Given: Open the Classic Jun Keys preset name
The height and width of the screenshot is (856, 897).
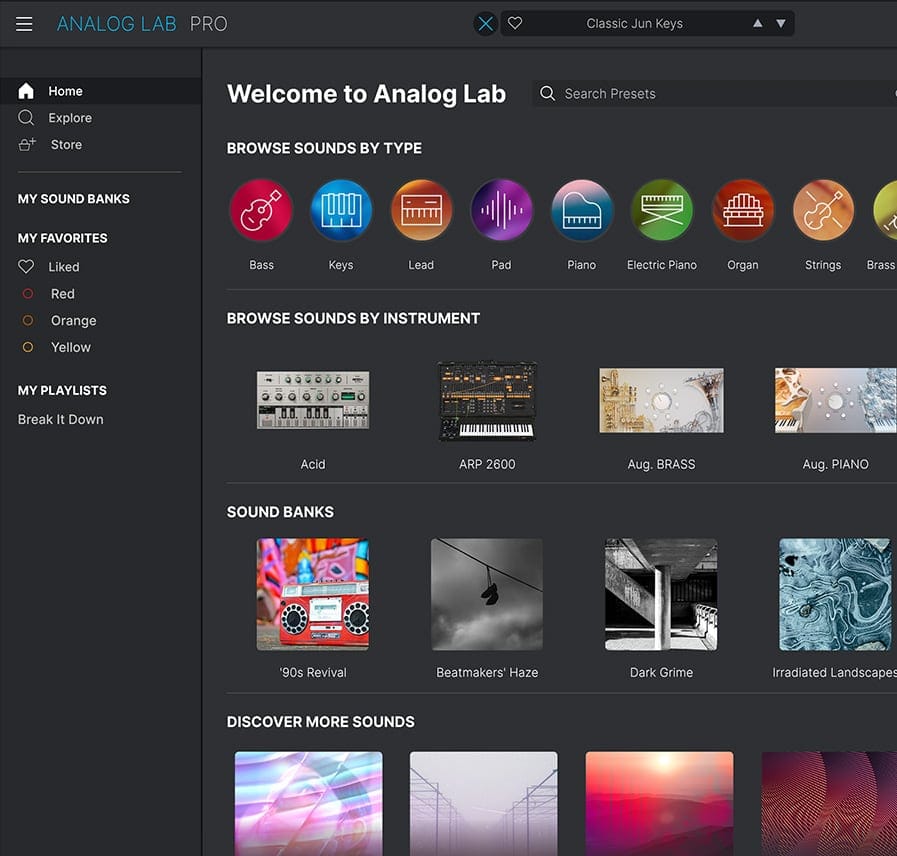Looking at the screenshot, I should click(x=634, y=24).
